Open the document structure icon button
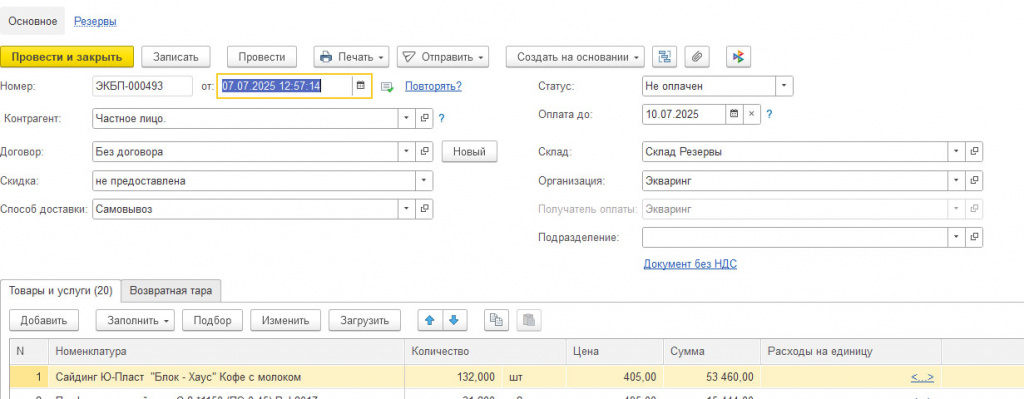The width and height of the screenshot is (1024, 399). (x=665, y=57)
